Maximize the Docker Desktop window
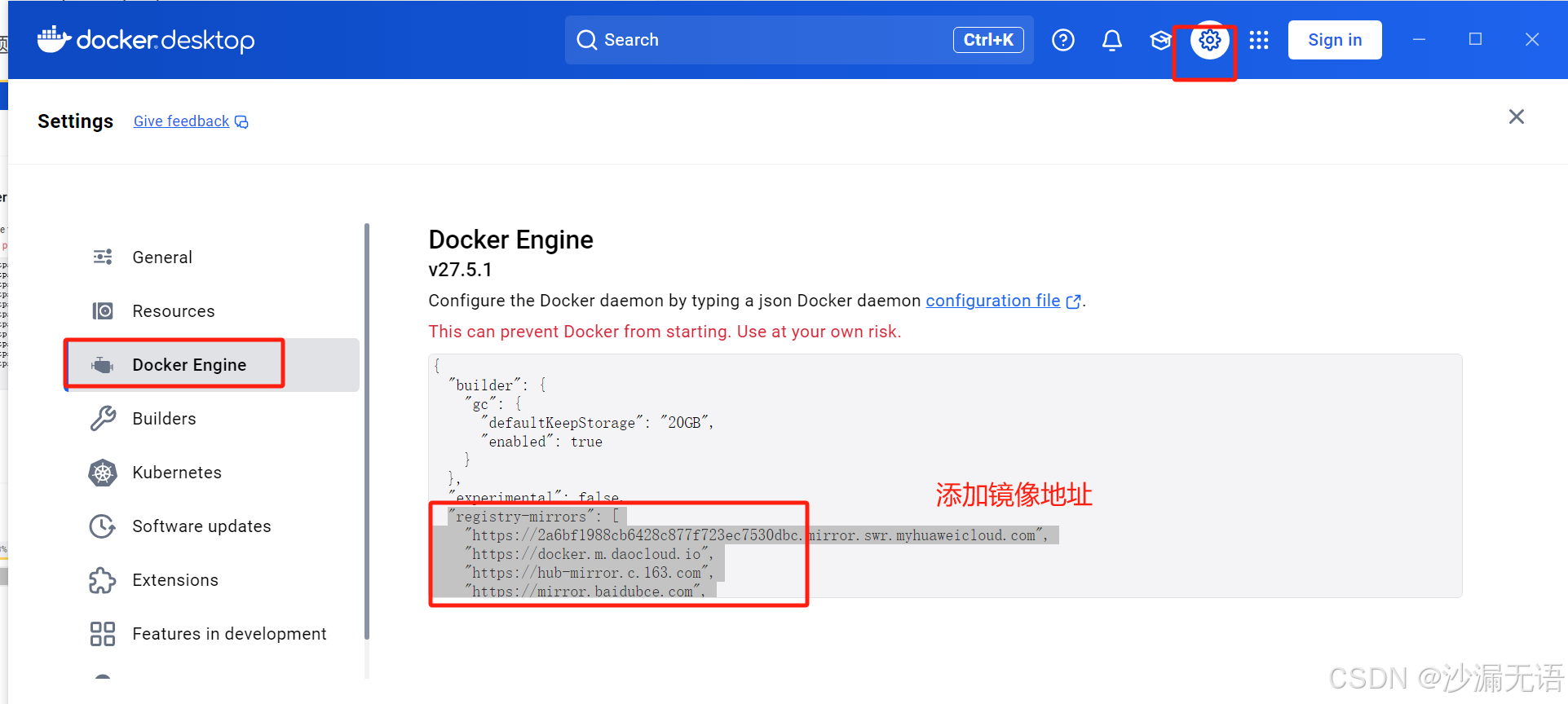 1475,39
